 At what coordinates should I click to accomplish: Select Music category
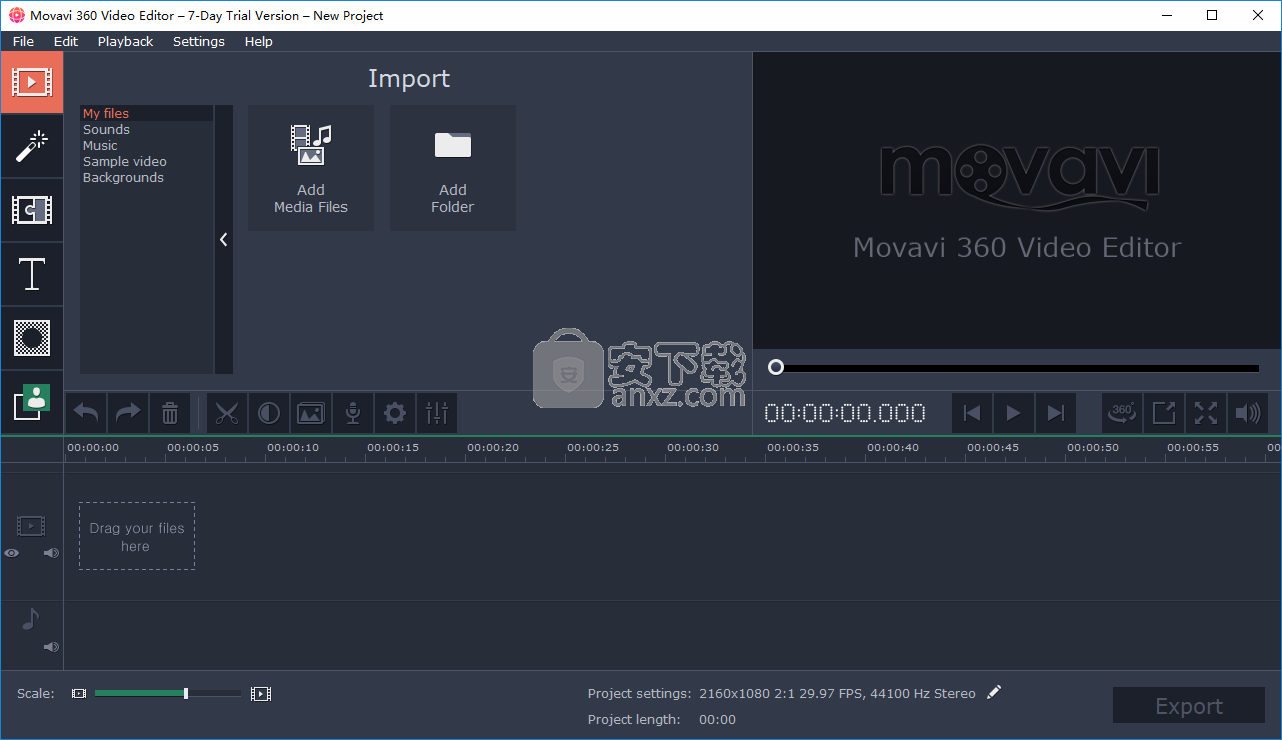pos(147,146)
